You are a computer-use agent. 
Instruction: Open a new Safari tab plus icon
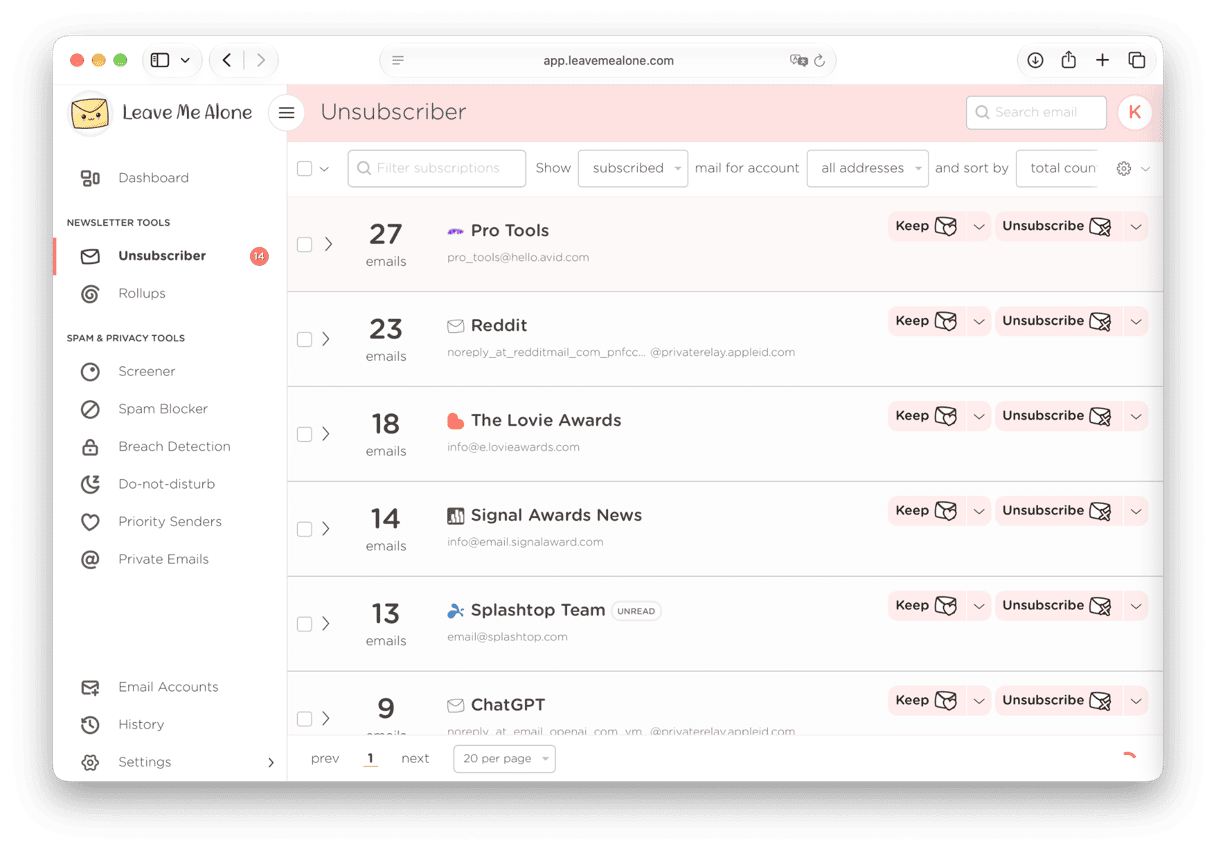pyautogui.click(x=1102, y=60)
